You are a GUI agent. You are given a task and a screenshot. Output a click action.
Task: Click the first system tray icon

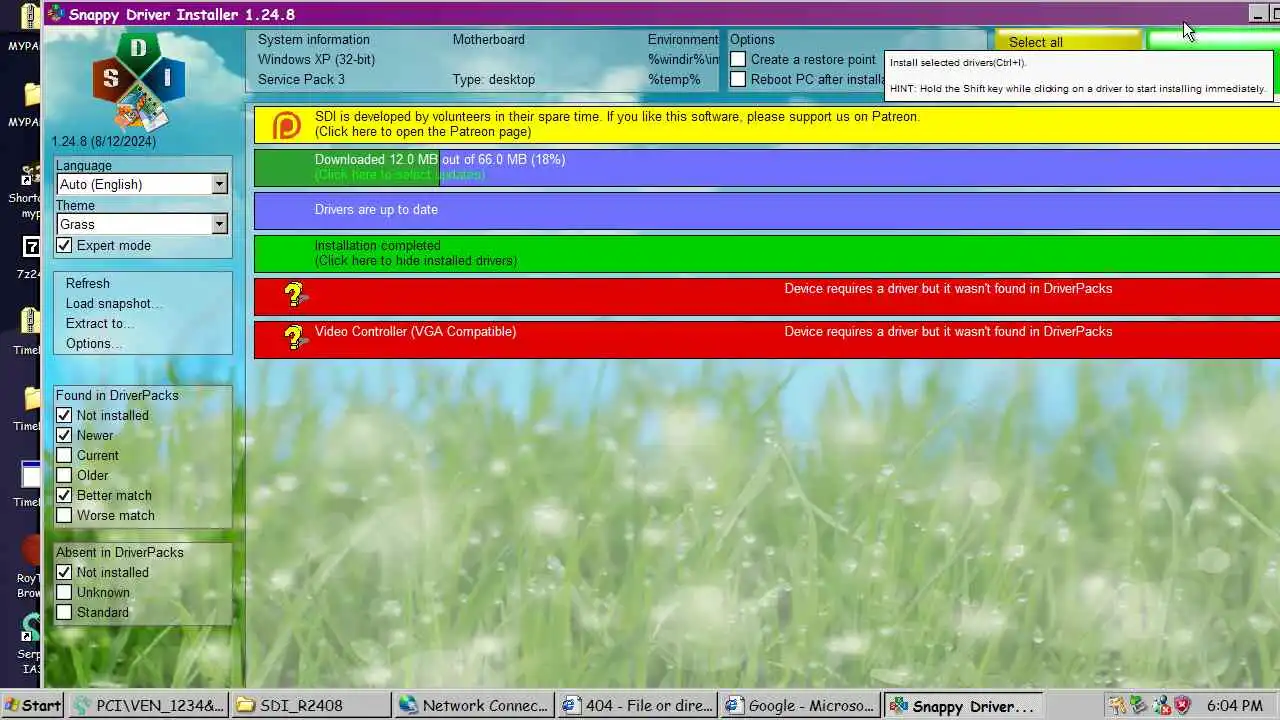(1116, 705)
